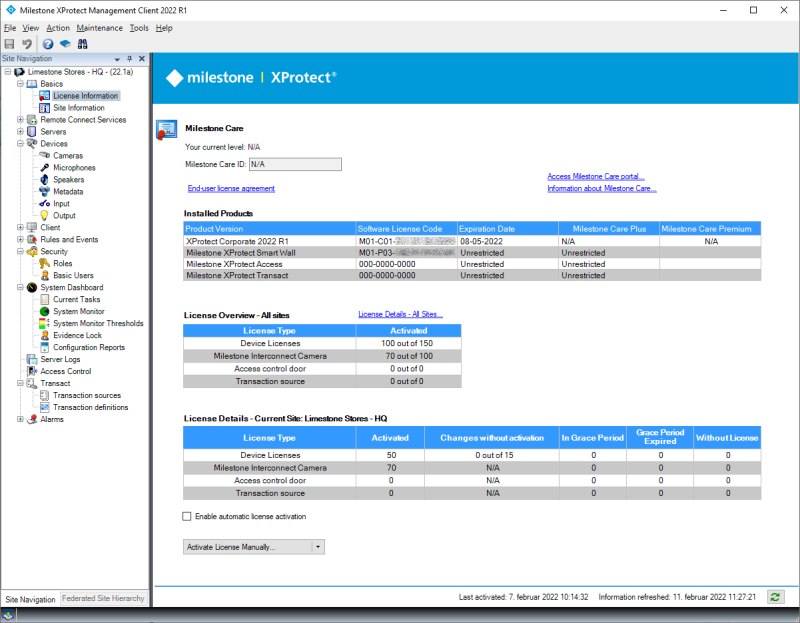Open the Activate License Manually dropdown arrow
800x623 pixels.
tap(318, 547)
